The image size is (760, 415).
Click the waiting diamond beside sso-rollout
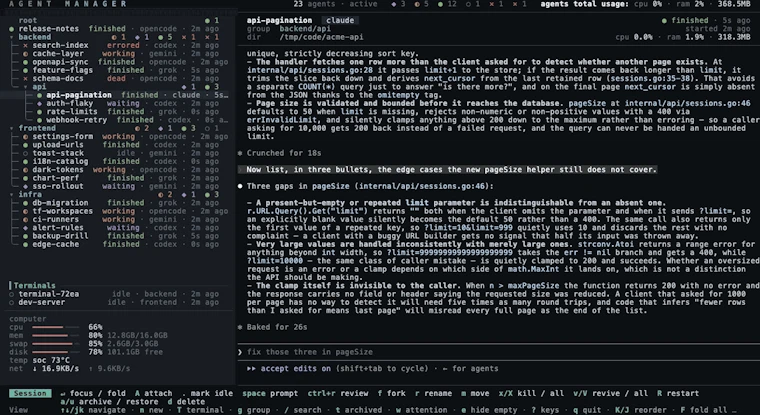coord(25,186)
